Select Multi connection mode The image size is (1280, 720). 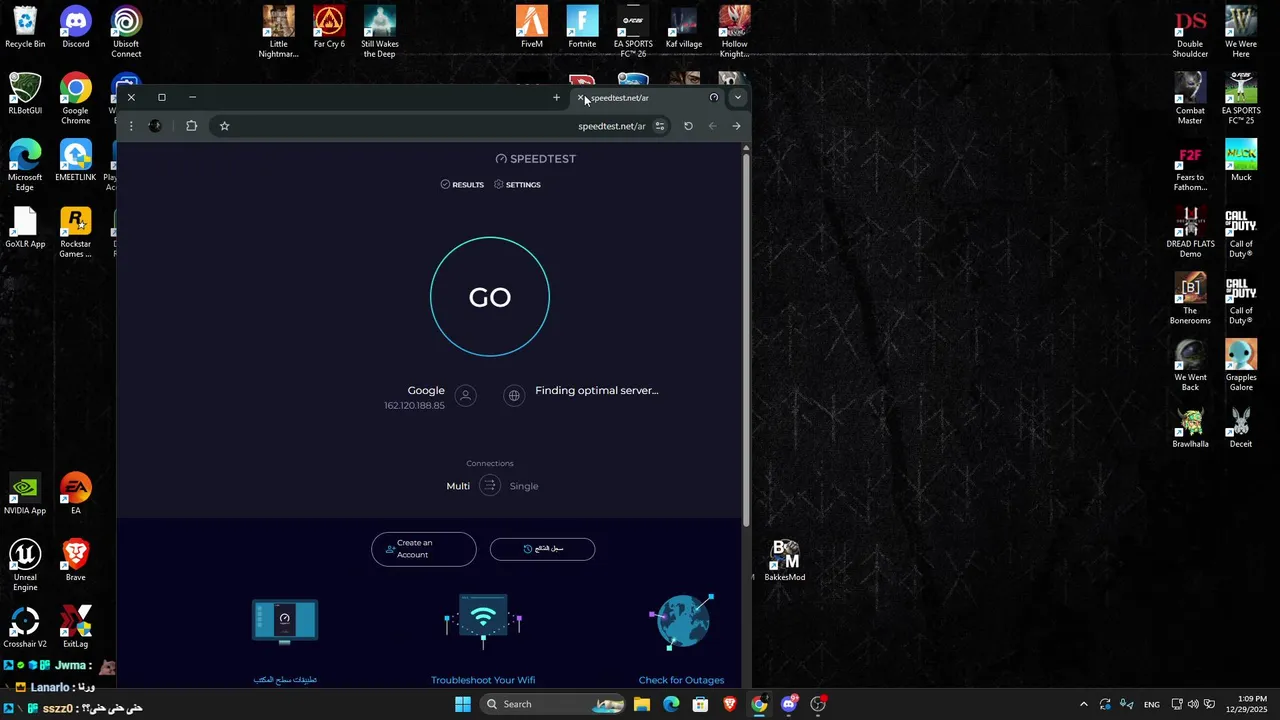point(458,486)
